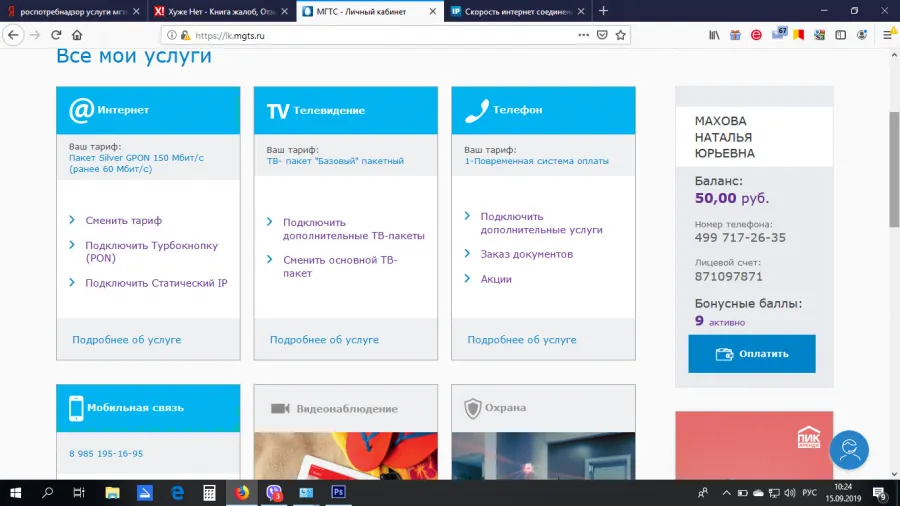The height and width of the screenshot is (506, 900).
Task: Open Подробнее об услуге for Интернет
Action: pos(126,340)
